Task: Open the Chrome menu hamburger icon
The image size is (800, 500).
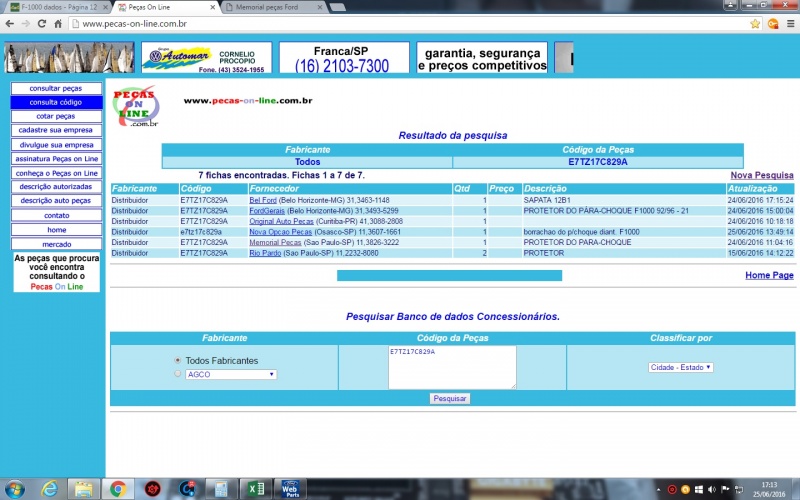Action: pos(790,23)
